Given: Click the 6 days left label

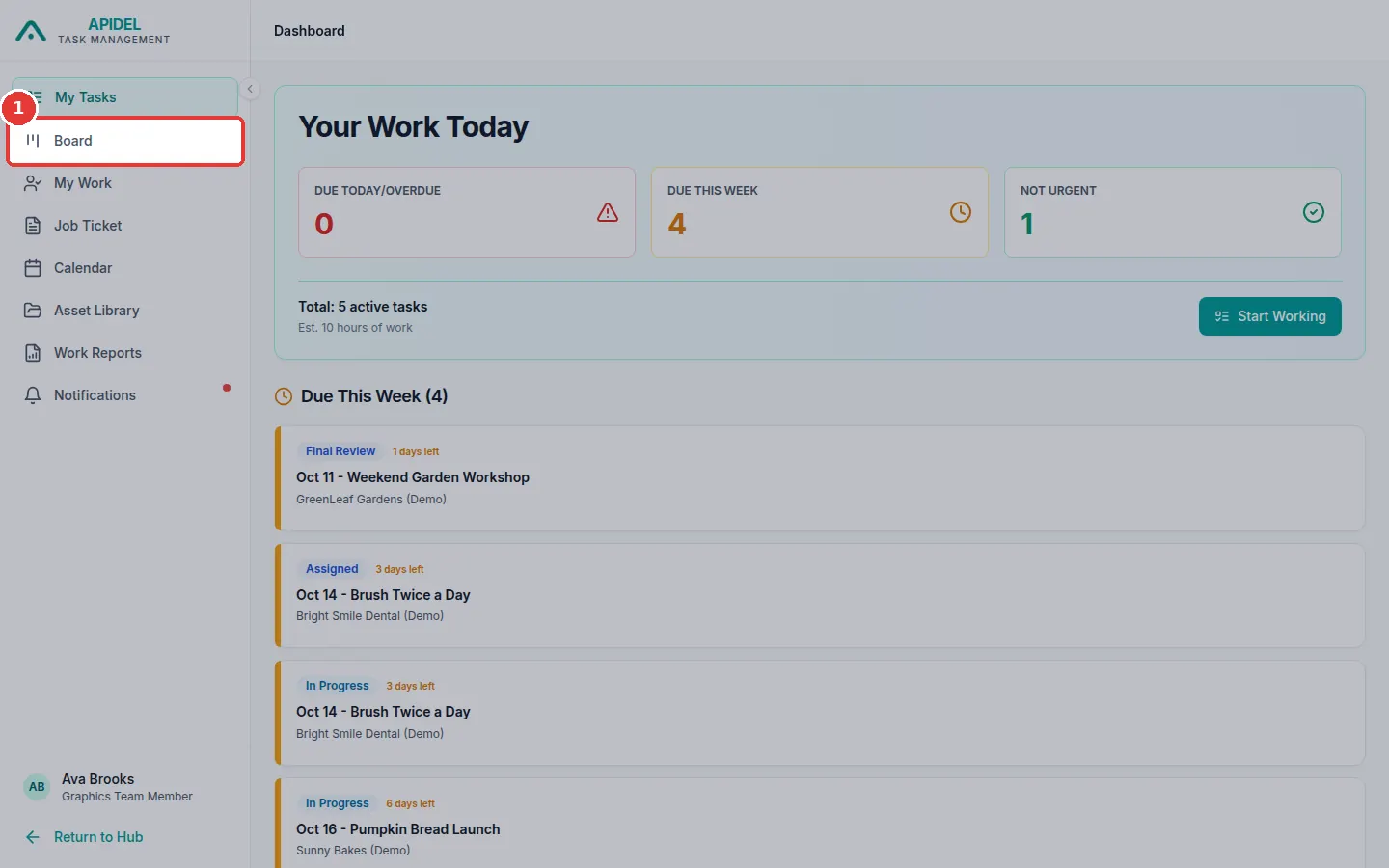Looking at the screenshot, I should pyautogui.click(x=410, y=803).
